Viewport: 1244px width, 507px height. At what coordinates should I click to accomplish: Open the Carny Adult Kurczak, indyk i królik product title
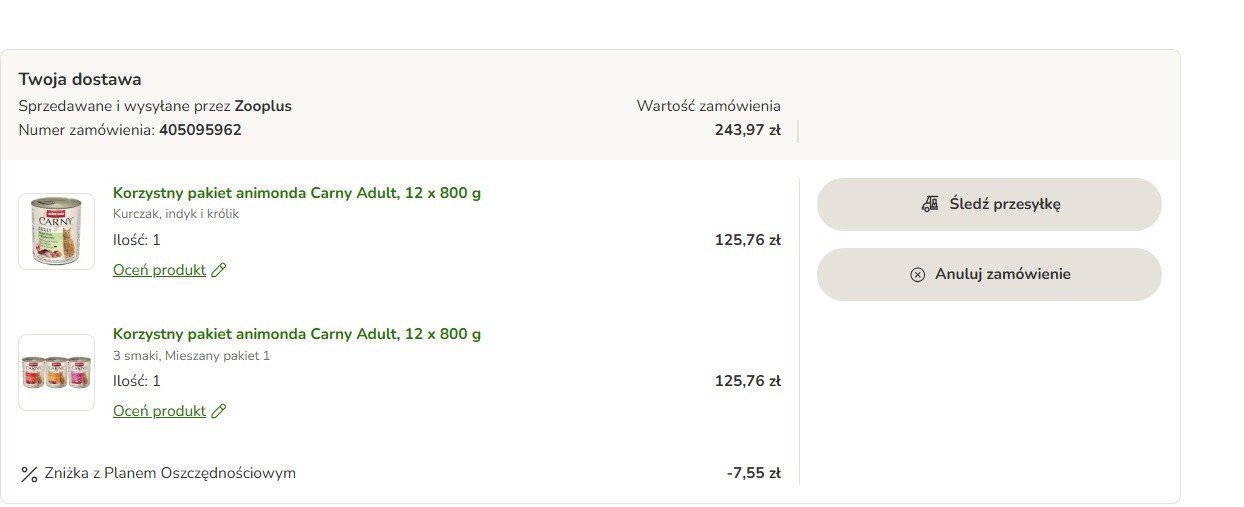[x=297, y=193]
